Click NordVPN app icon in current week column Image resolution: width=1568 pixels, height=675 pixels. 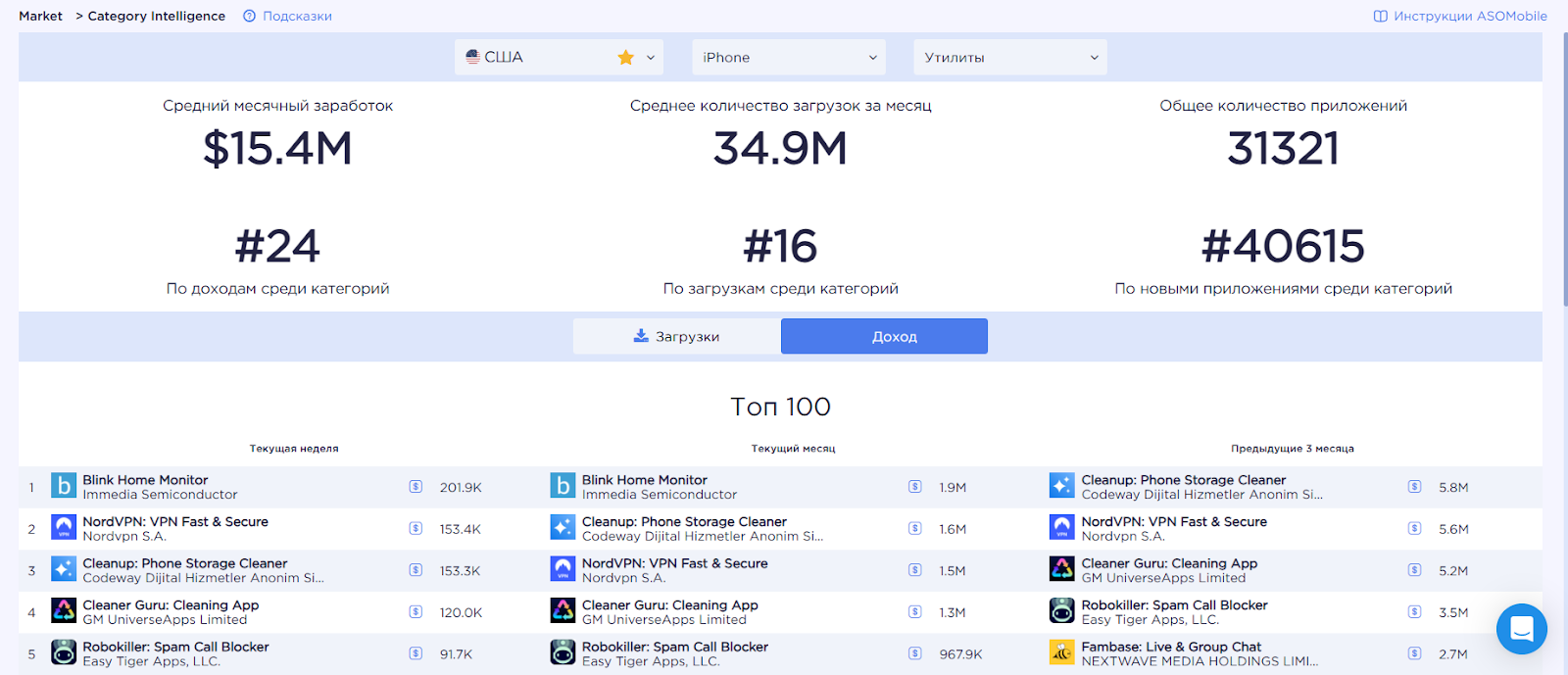(64, 528)
